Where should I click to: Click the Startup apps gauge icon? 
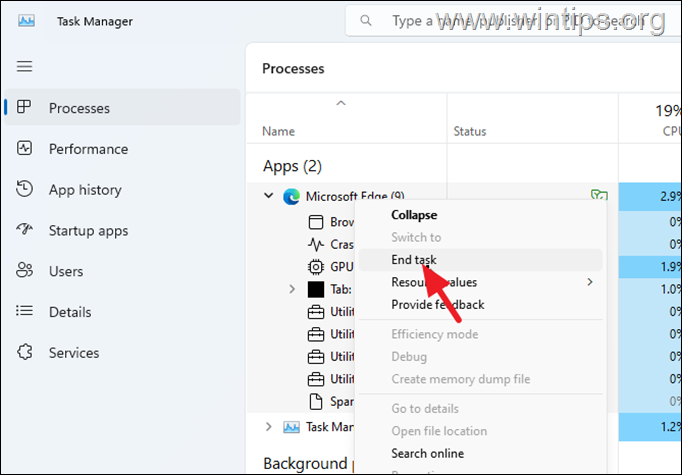pyautogui.click(x=24, y=229)
